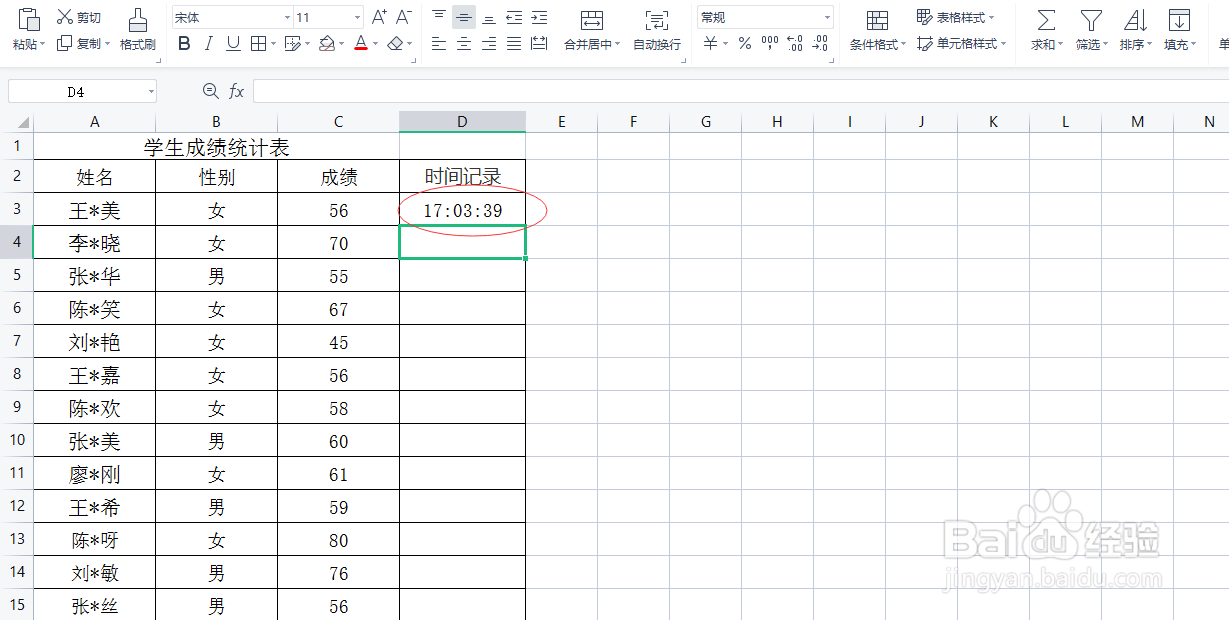Open font settings dialog launcher corner
Viewport: 1229px width, 620px height.
[x=415, y=60]
